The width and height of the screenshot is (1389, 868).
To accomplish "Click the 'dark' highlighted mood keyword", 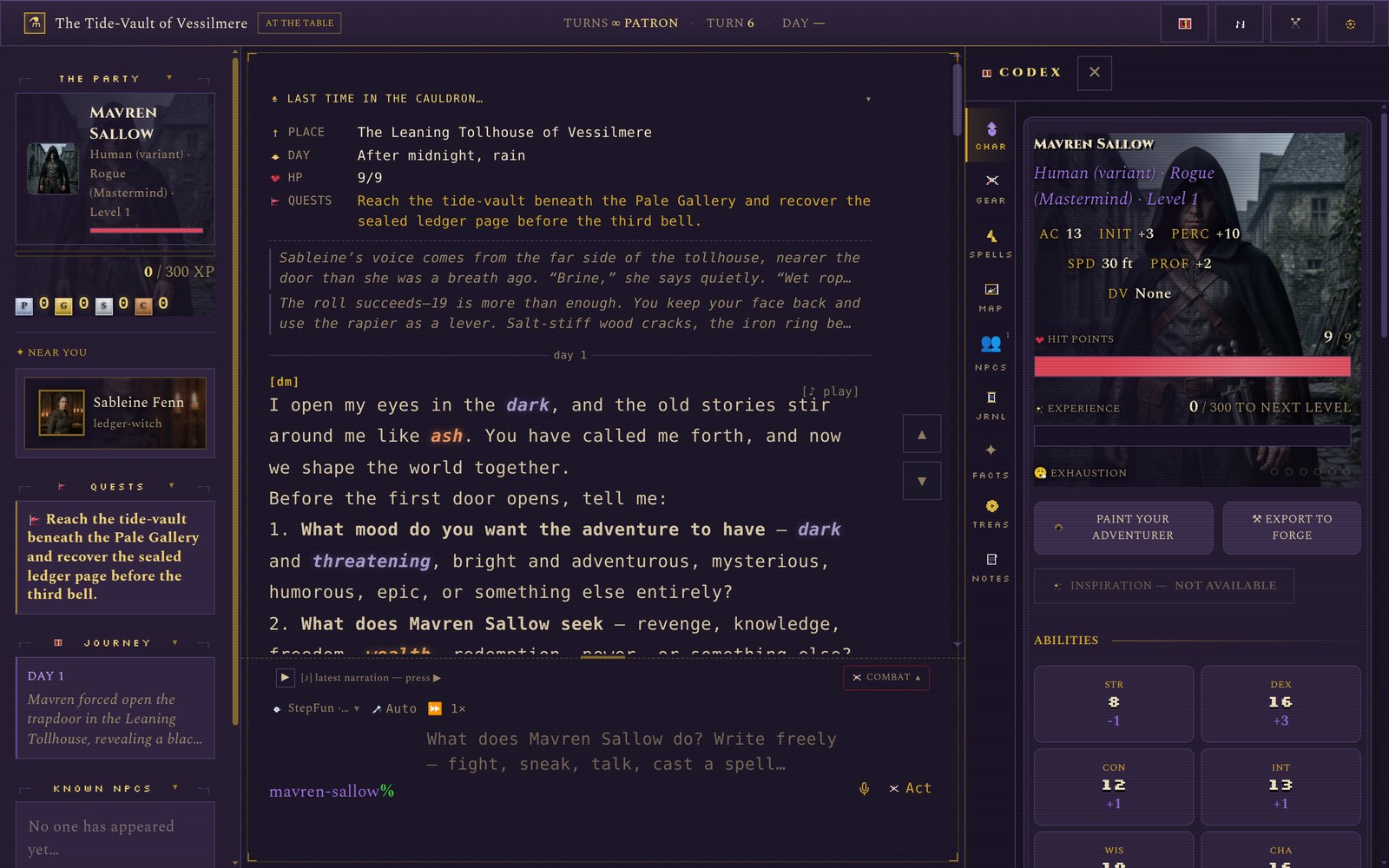I will 819,529.
